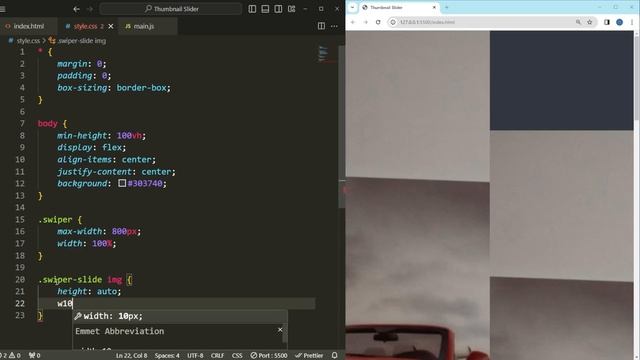The height and width of the screenshot is (360, 640).
Task: Click the .swiper selector on line 15
Action: (x=55, y=220)
